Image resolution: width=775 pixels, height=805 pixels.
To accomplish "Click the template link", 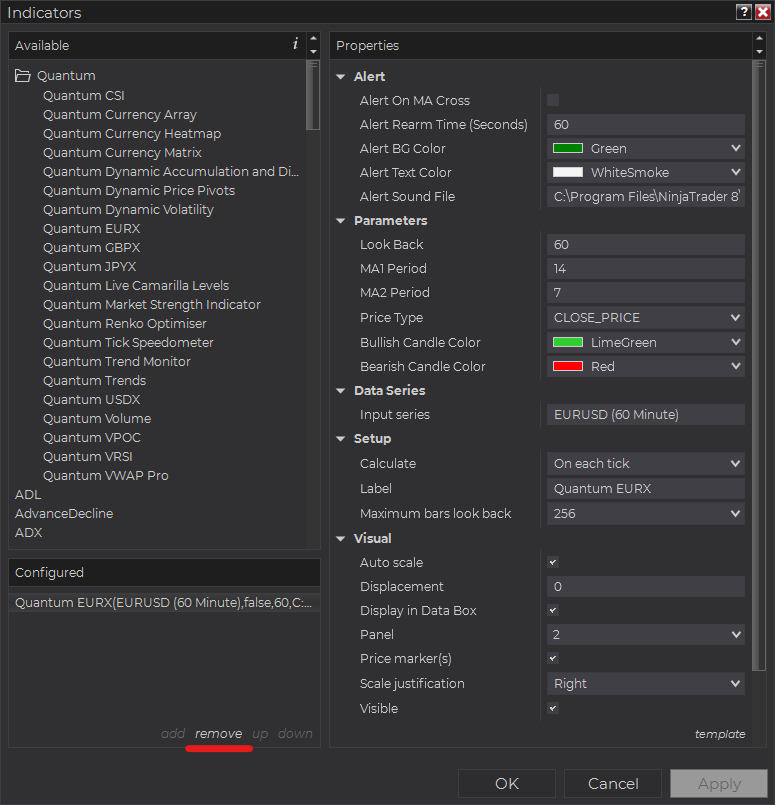I will [720, 734].
